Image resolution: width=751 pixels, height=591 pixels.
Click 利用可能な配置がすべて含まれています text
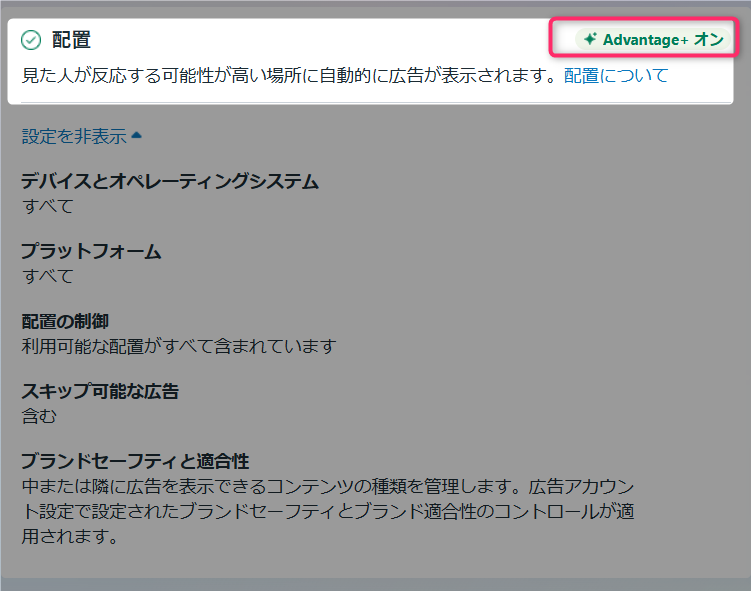[179, 346]
